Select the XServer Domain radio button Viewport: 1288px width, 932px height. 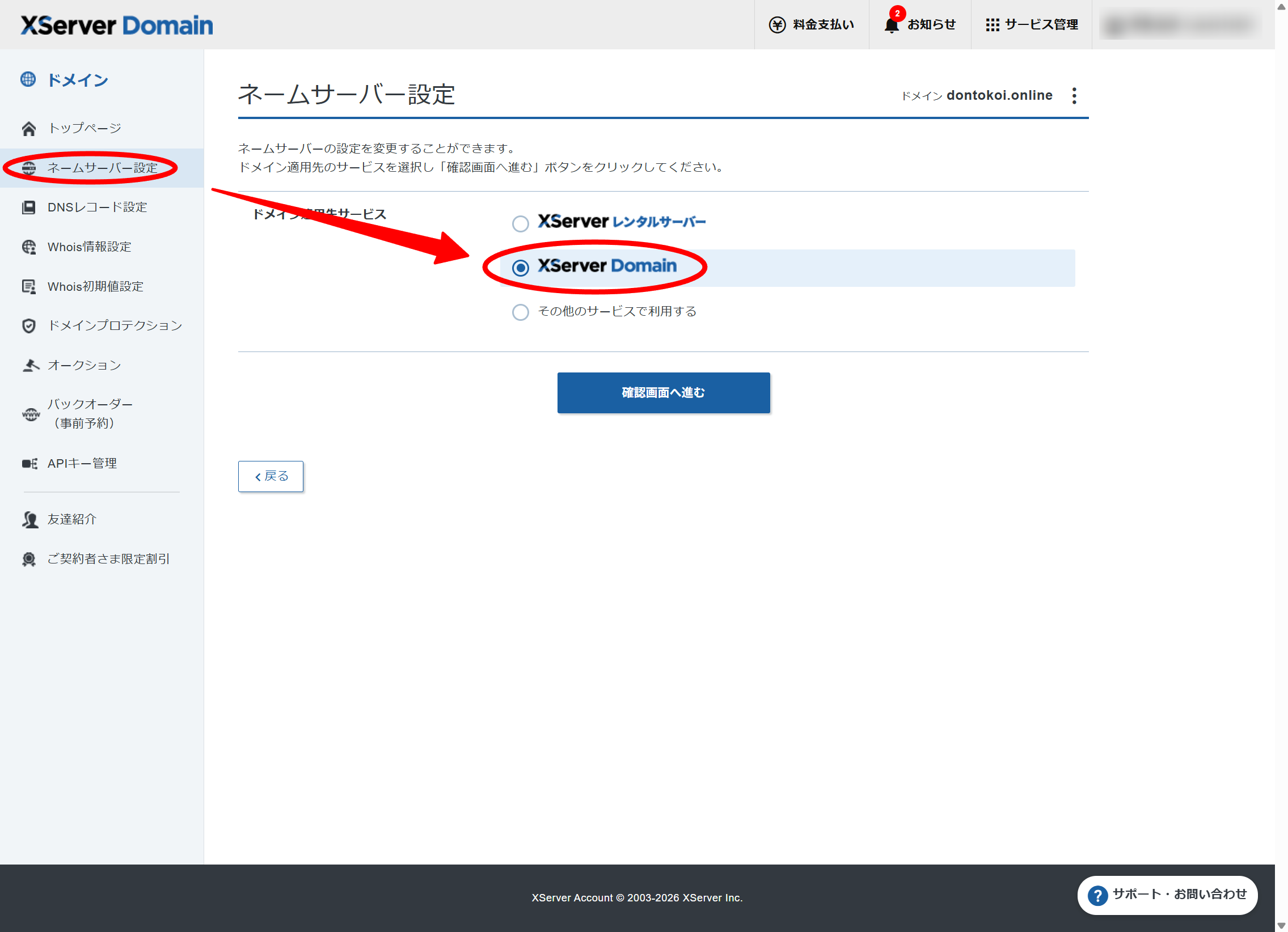[x=520, y=268]
